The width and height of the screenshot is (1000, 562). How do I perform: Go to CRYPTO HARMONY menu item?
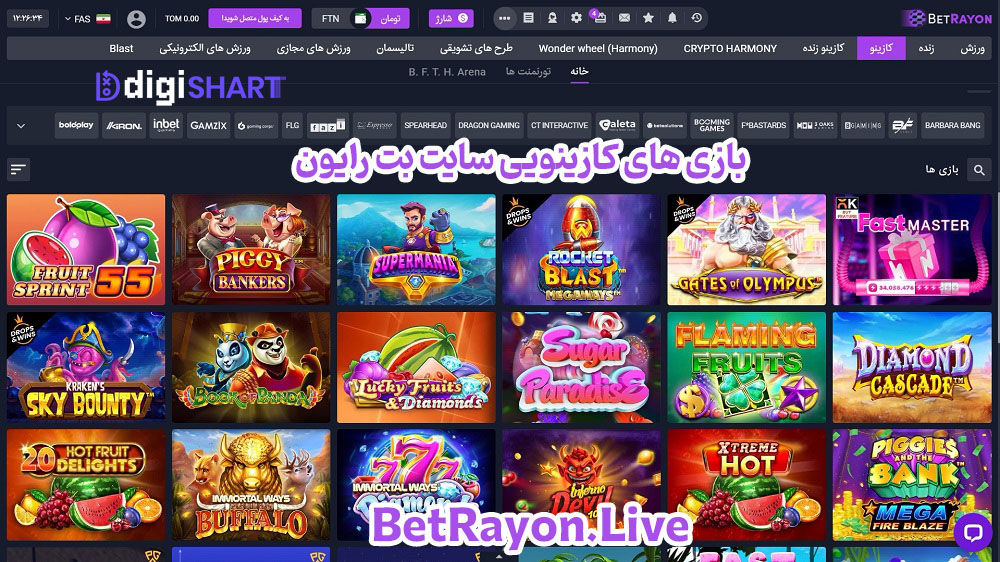(x=730, y=48)
